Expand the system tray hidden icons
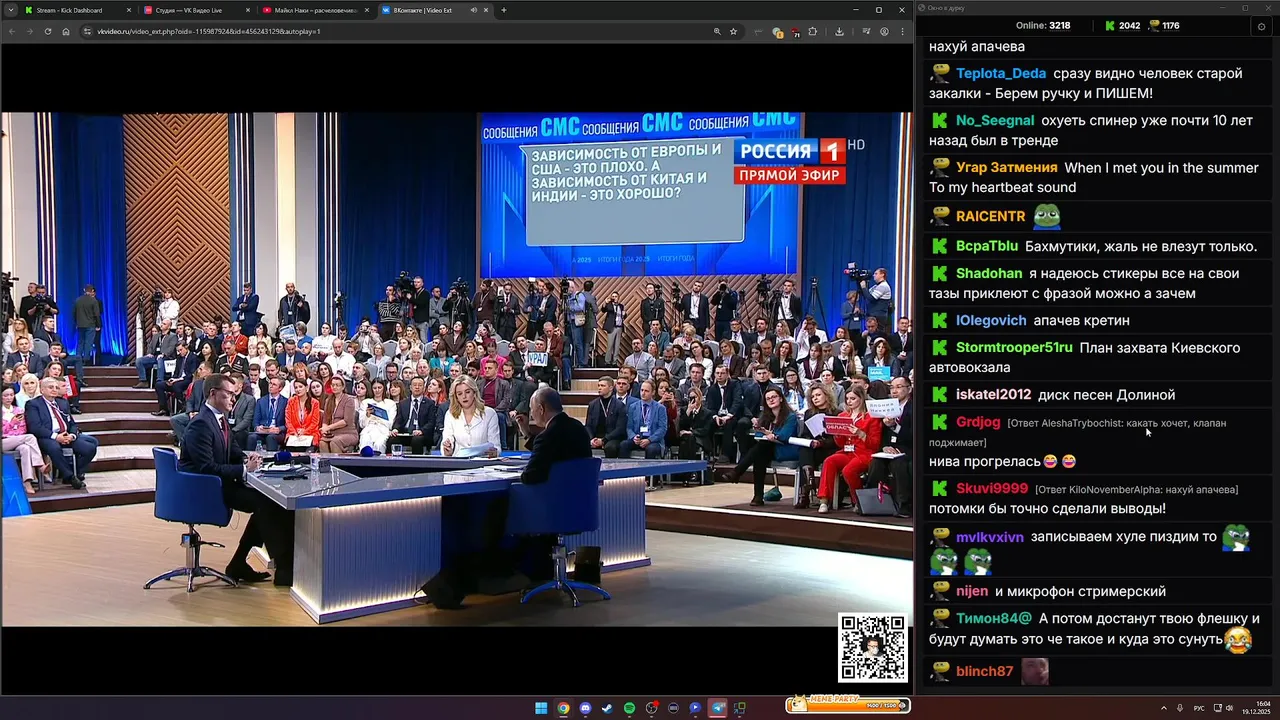This screenshot has width=1280, height=720. (1163, 708)
